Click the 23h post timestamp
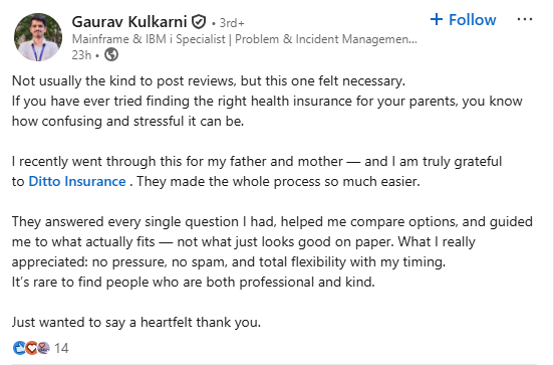Screen dimensions: 554x365 click(x=82, y=55)
